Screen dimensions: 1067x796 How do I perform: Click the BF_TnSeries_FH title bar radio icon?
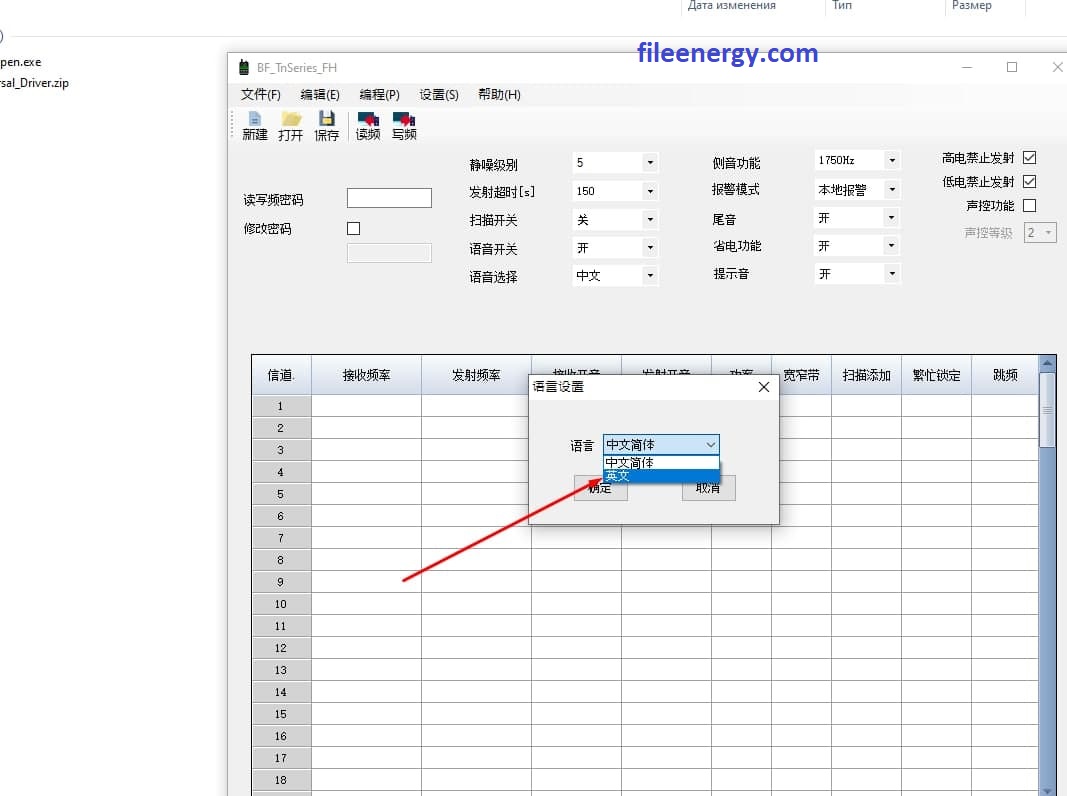(244, 67)
